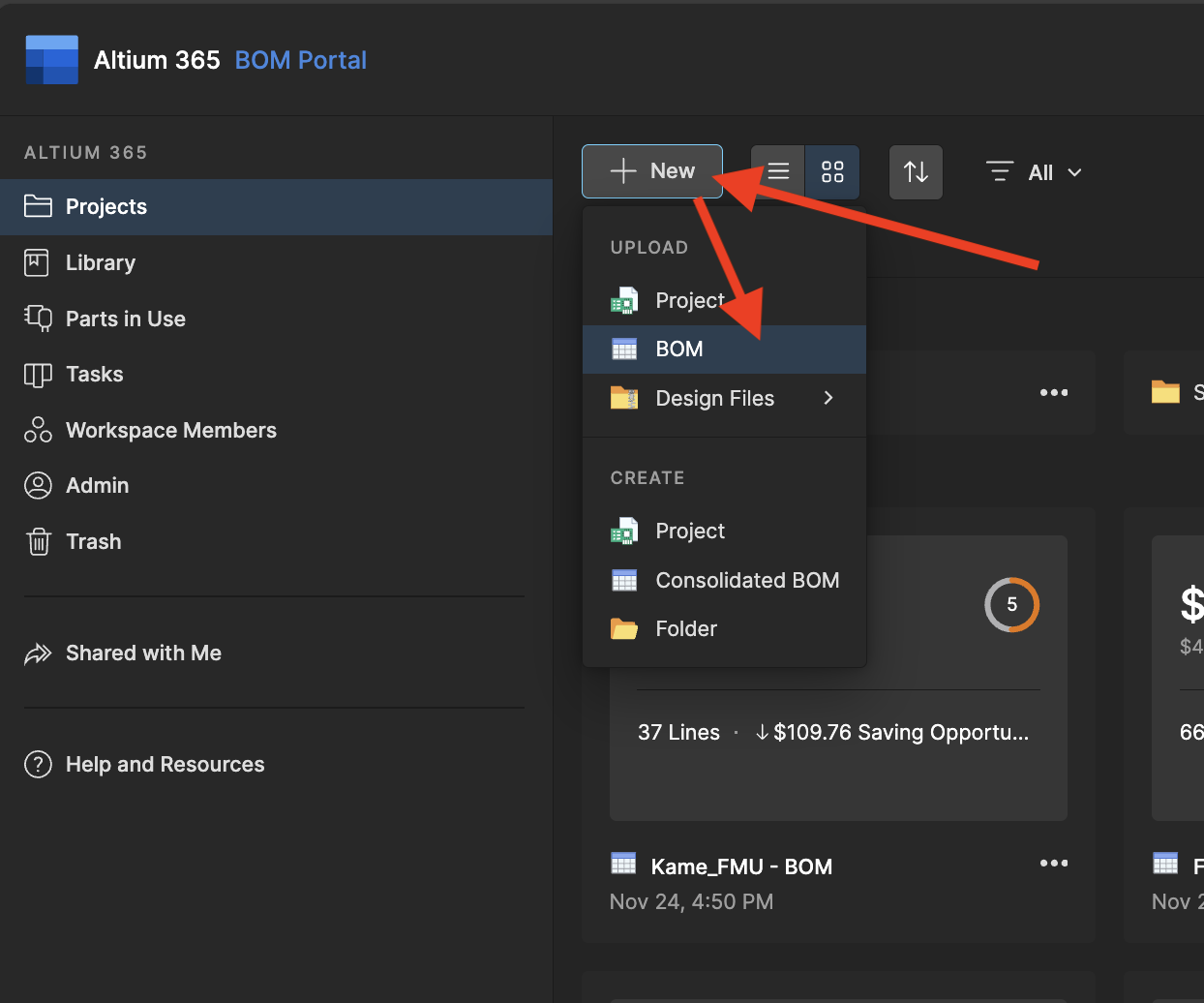
Task: Switch to grid view layout
Action: click(832, 171)
